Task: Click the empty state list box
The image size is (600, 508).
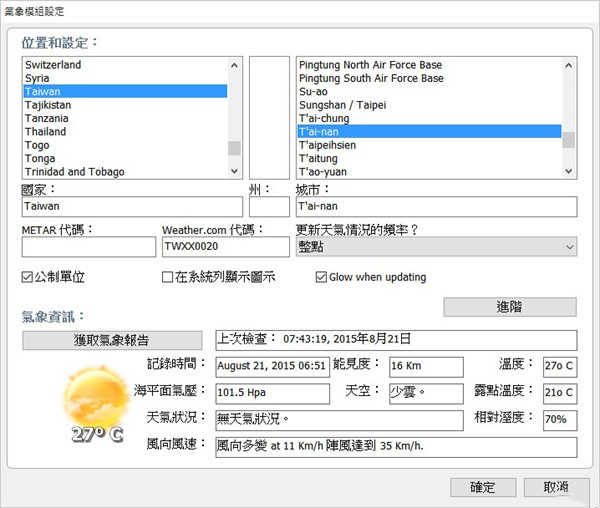Action: click(269, 118)
